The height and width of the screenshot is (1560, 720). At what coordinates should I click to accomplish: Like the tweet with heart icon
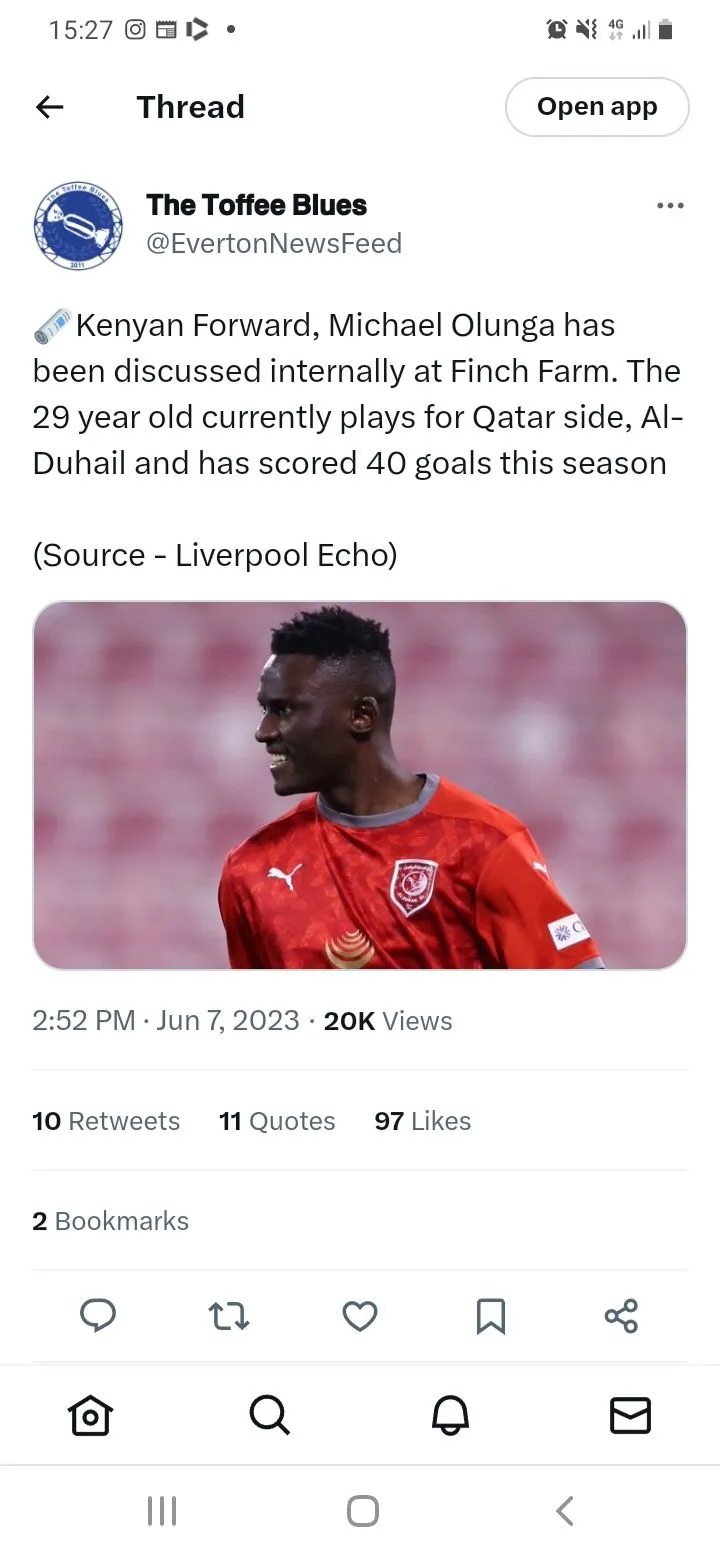pyautogui.click(x=360, y=1316)
